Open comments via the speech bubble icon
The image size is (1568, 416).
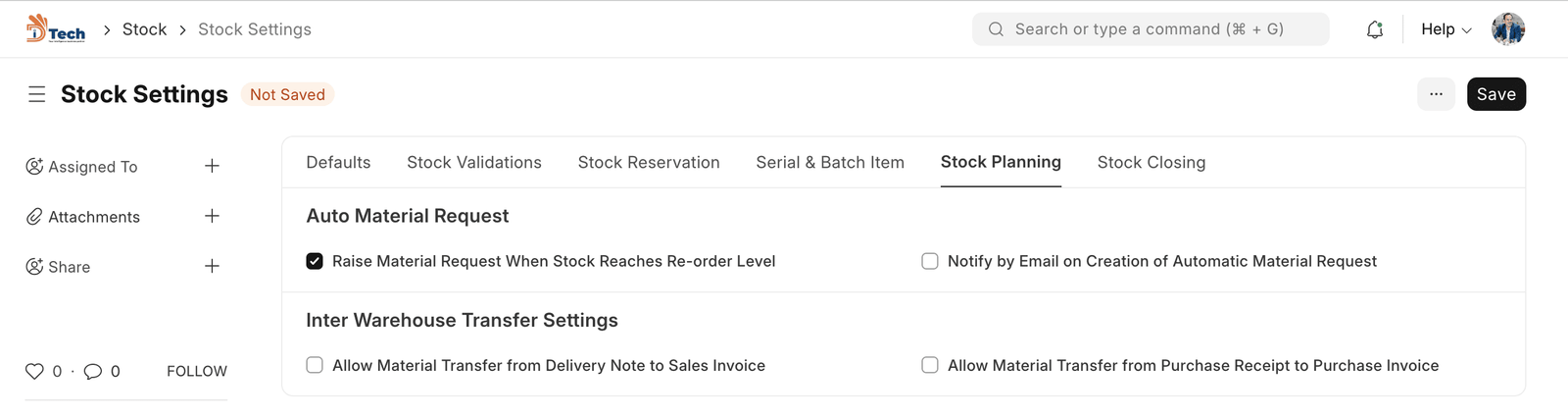(x=93, y=371)
